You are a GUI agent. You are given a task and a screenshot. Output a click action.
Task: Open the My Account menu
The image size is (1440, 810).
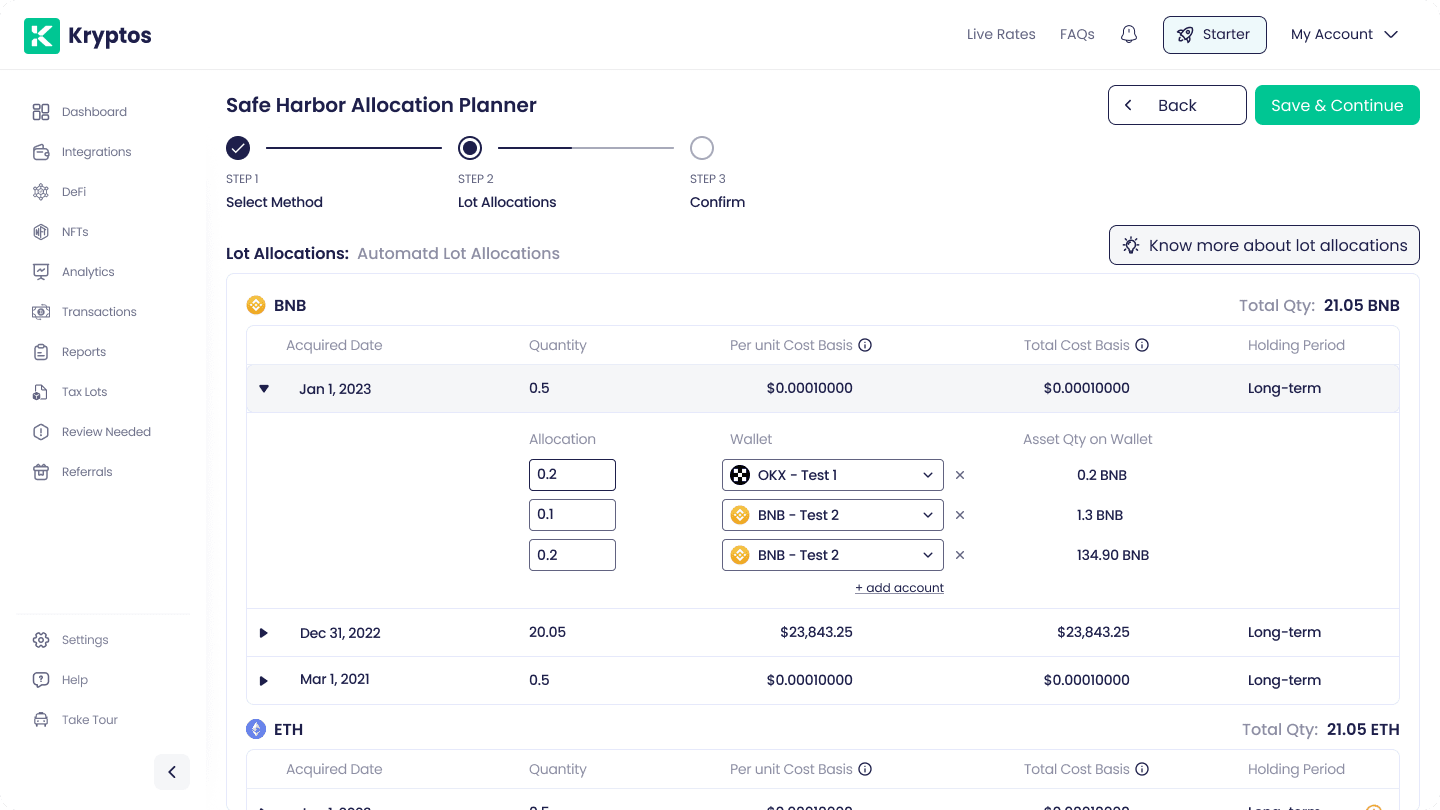(x=1344, y=35)
